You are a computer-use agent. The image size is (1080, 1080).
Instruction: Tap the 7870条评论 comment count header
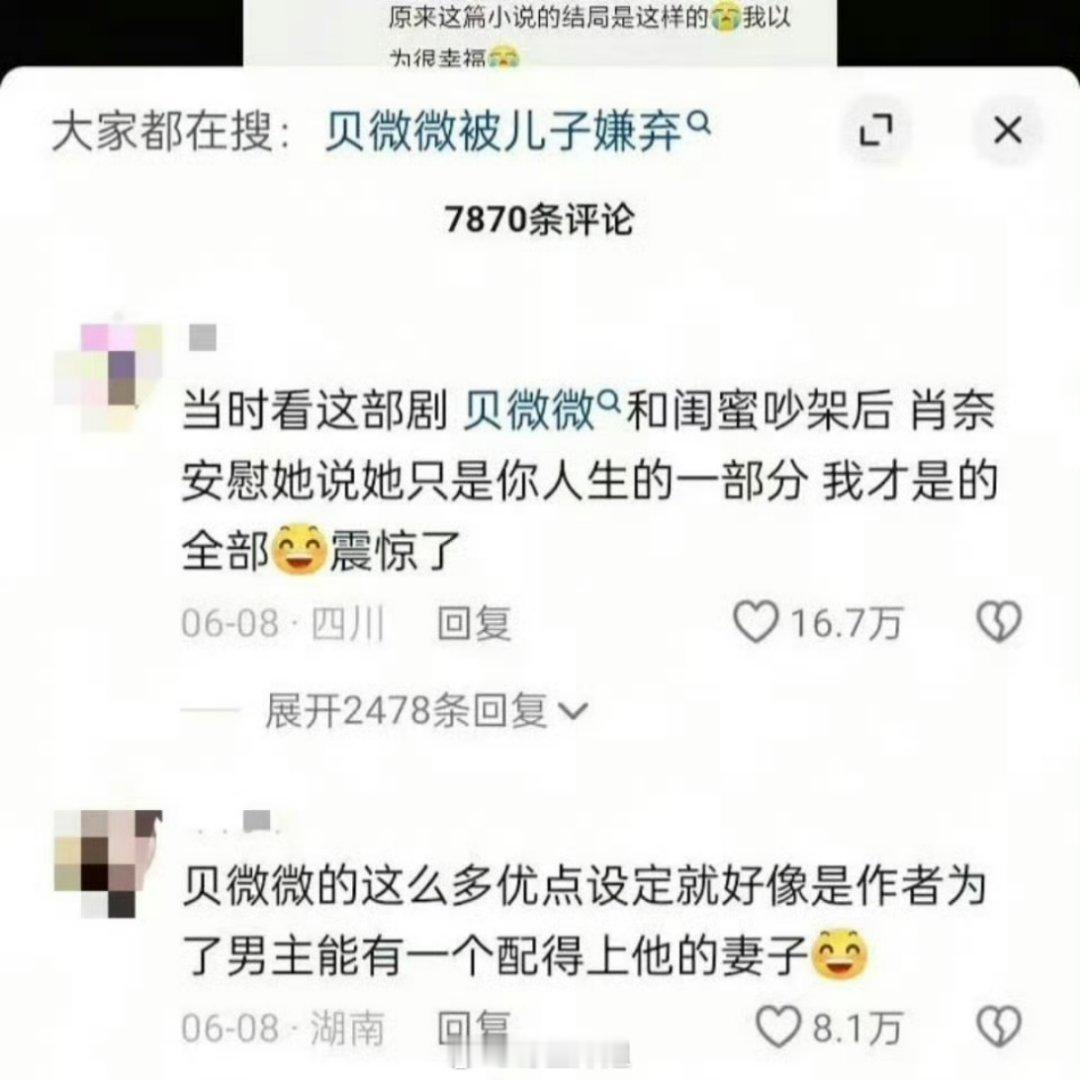(539, 220)
